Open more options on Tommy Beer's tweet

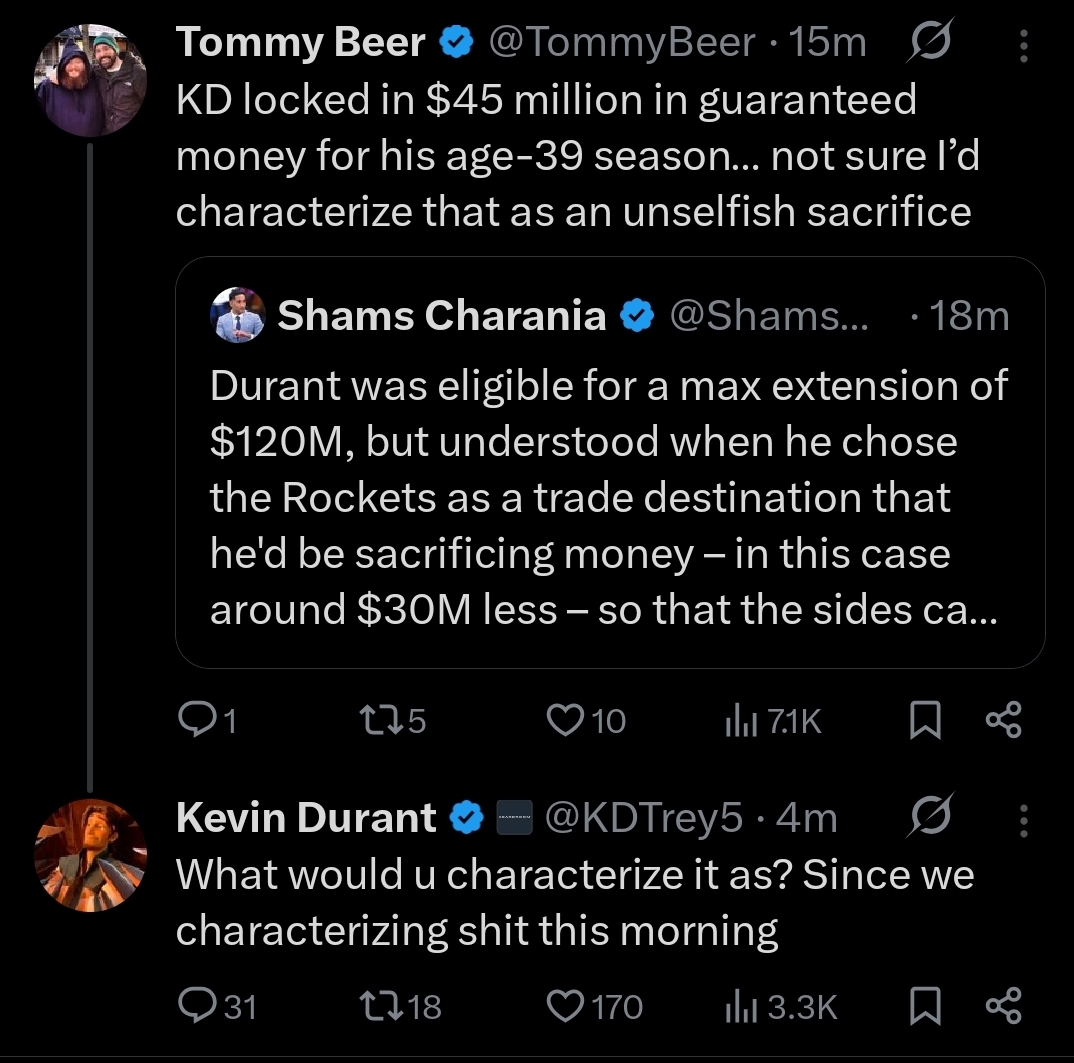[1023, 44]
